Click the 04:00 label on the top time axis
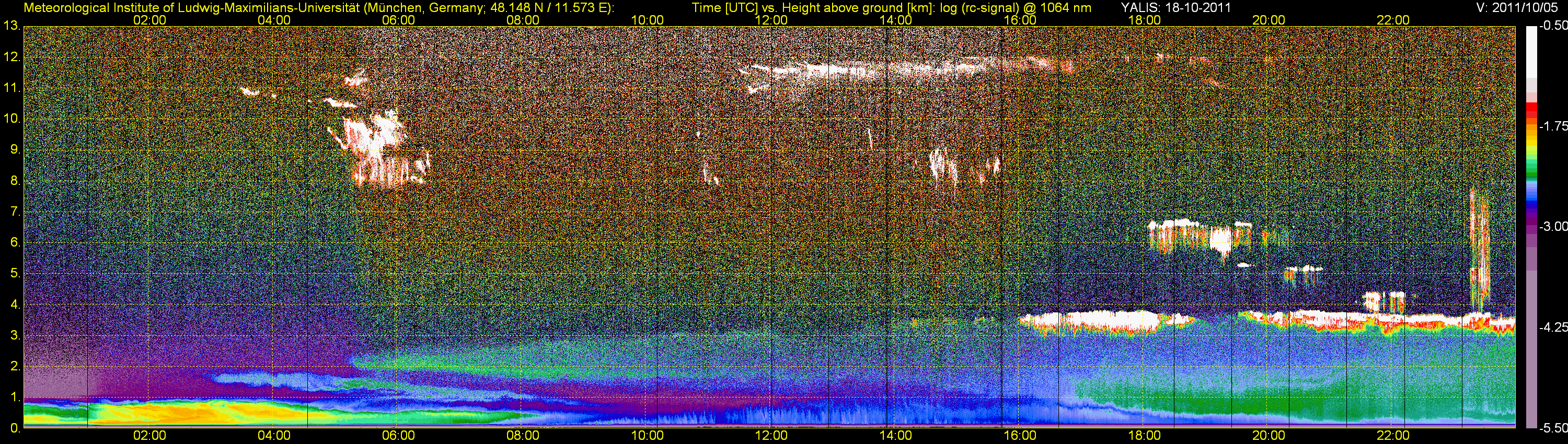The width and height of the screenshot is (1568, 444). [x=274, y=20]
